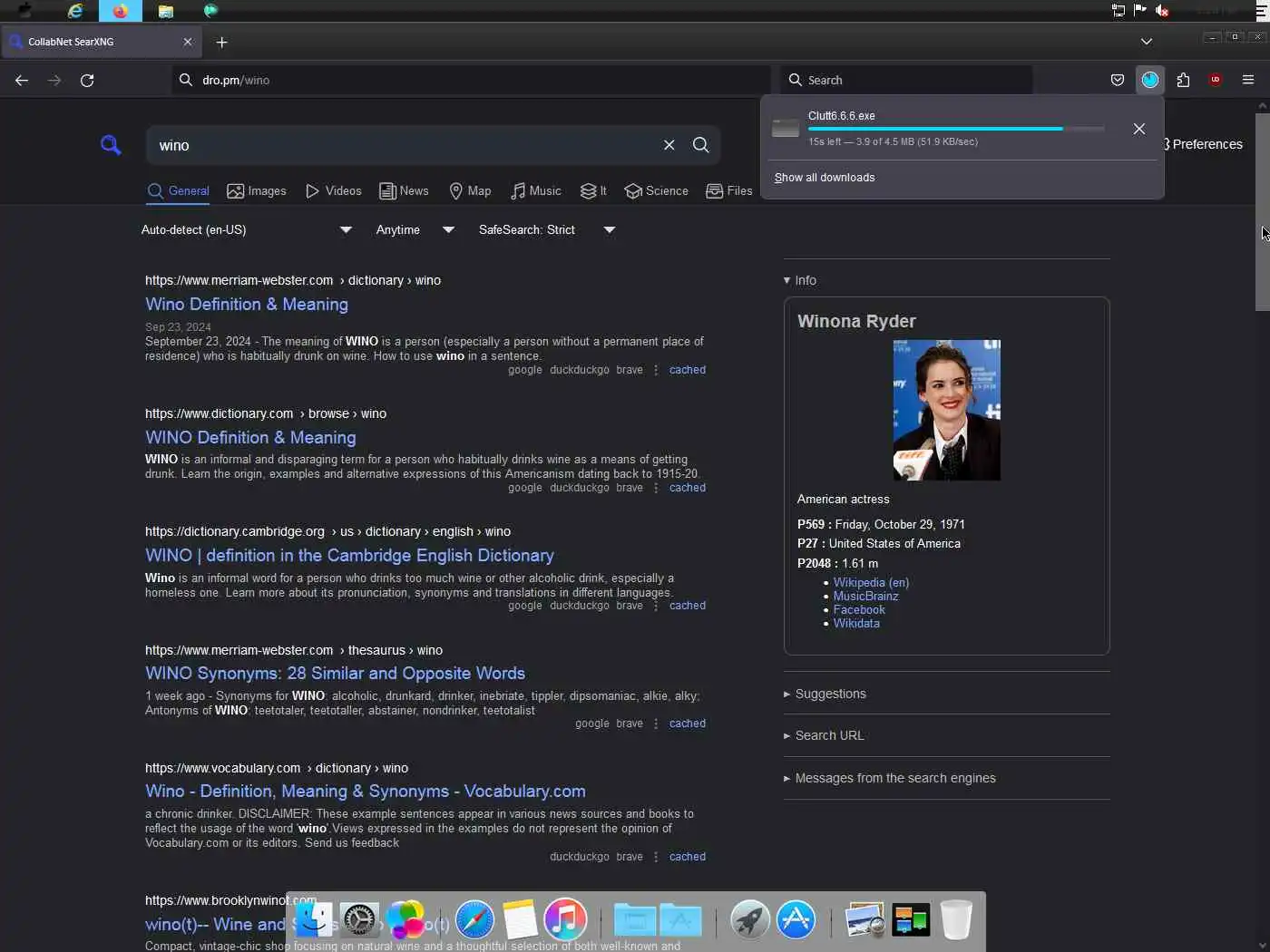The image size is (1270, 952).
Task: Switch to the Music tab
Action: [x=535, y=191]
